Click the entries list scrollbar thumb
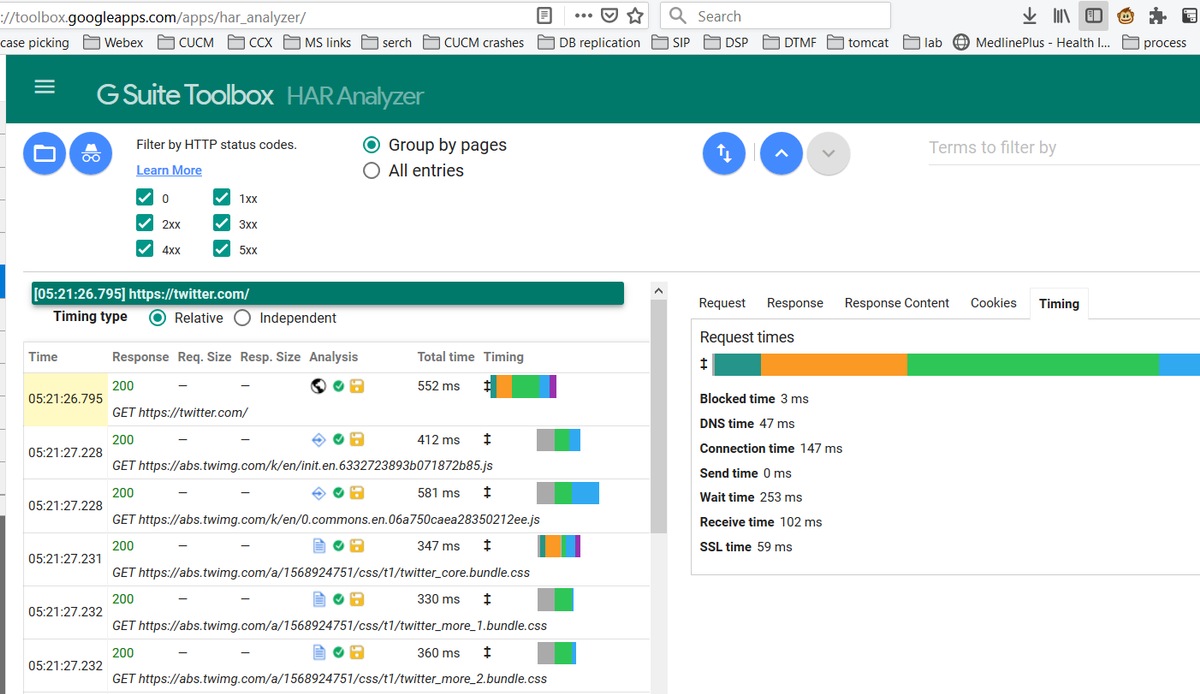Viewport: 1200px width, 694px height. (658, 417)
